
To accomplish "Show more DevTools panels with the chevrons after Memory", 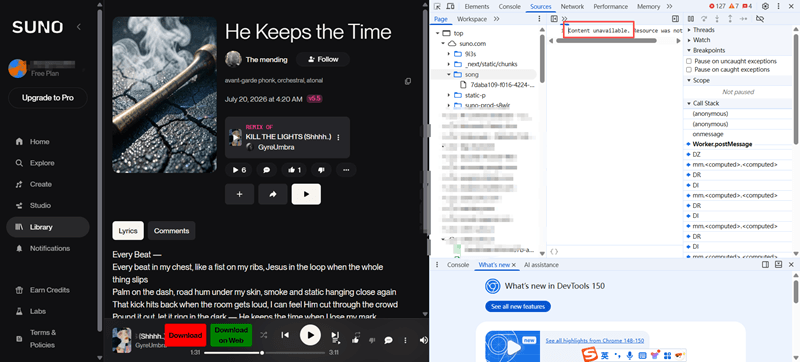I will tap(670, 7).
